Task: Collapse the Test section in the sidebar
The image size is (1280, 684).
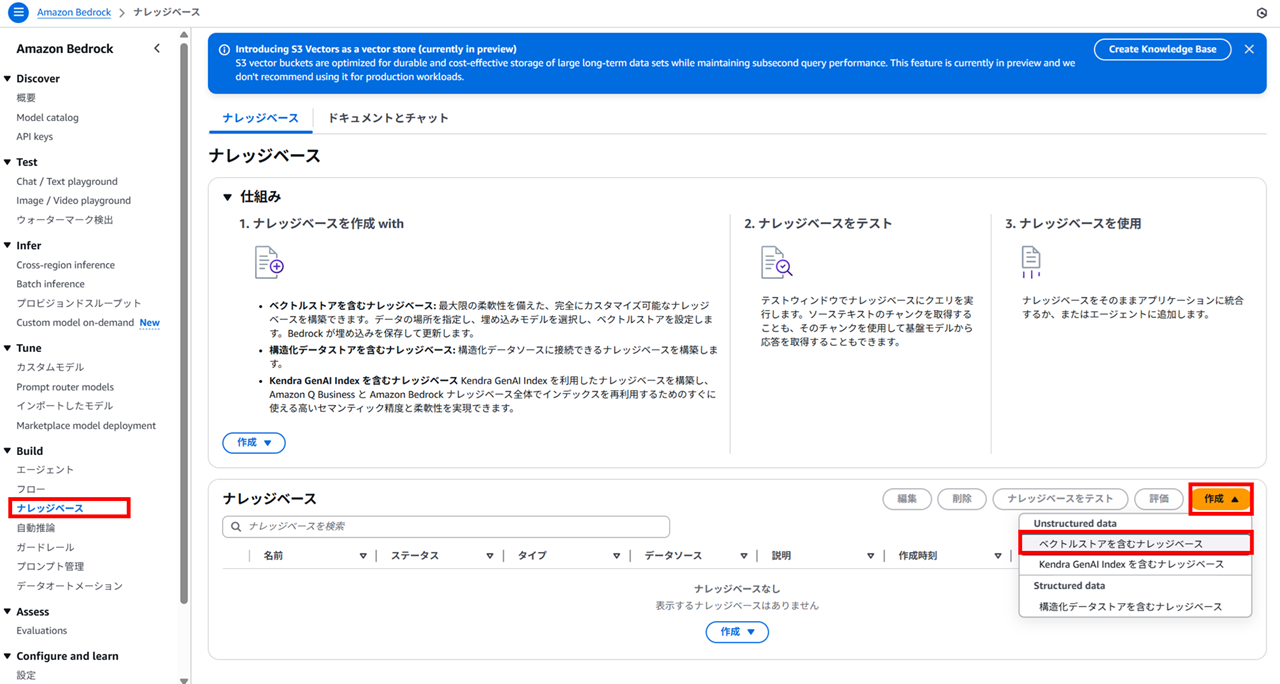Action: (x=8, y=162)
